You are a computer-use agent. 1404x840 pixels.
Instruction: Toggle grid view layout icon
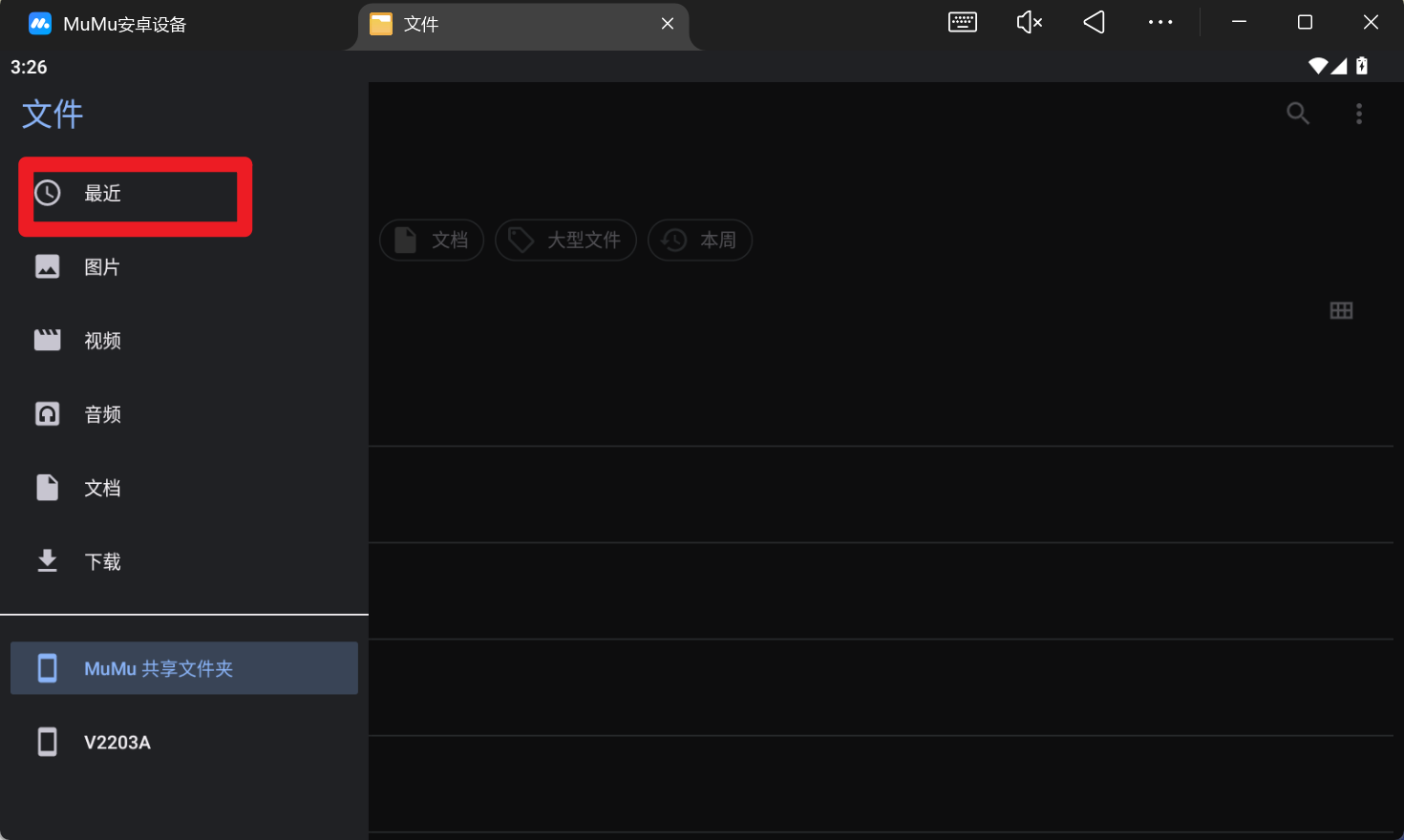1341,310
